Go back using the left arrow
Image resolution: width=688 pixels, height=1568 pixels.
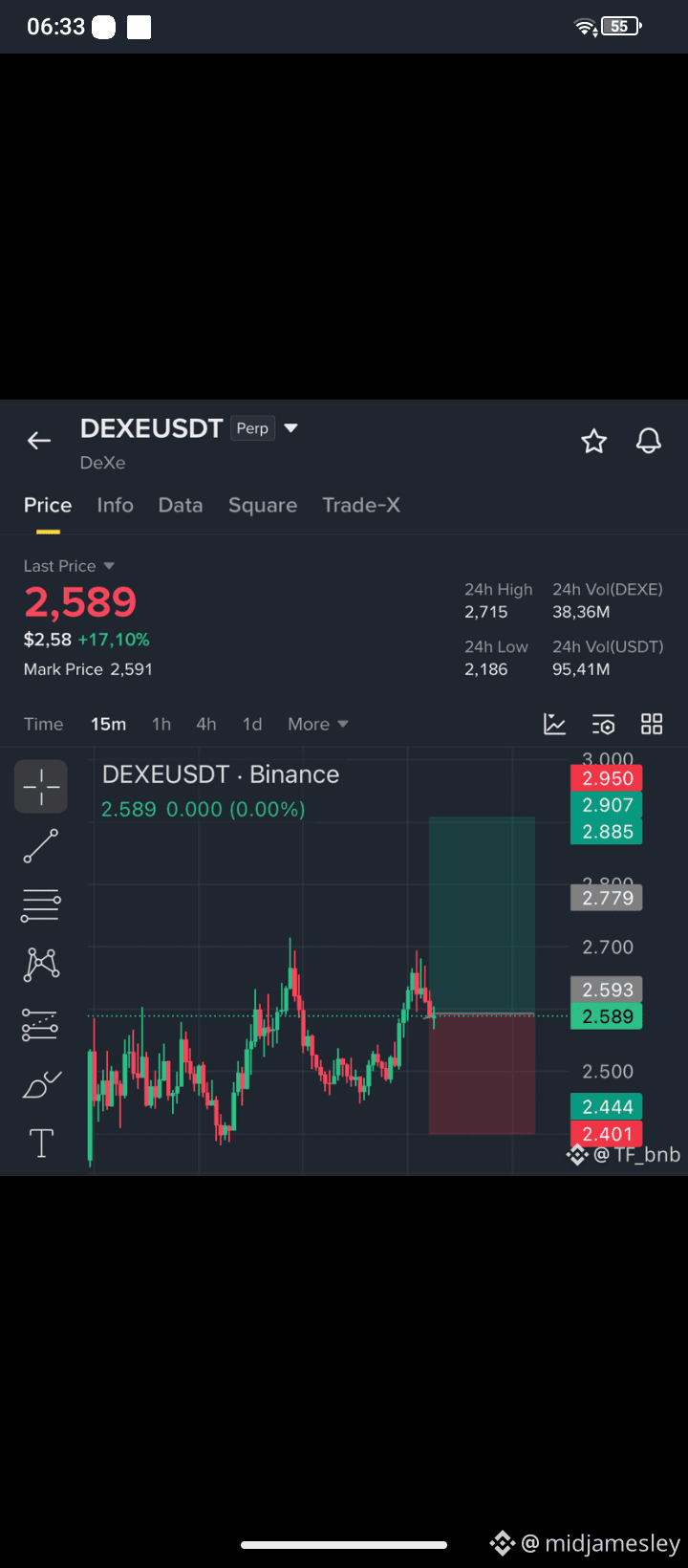click(x=39, y=440)
